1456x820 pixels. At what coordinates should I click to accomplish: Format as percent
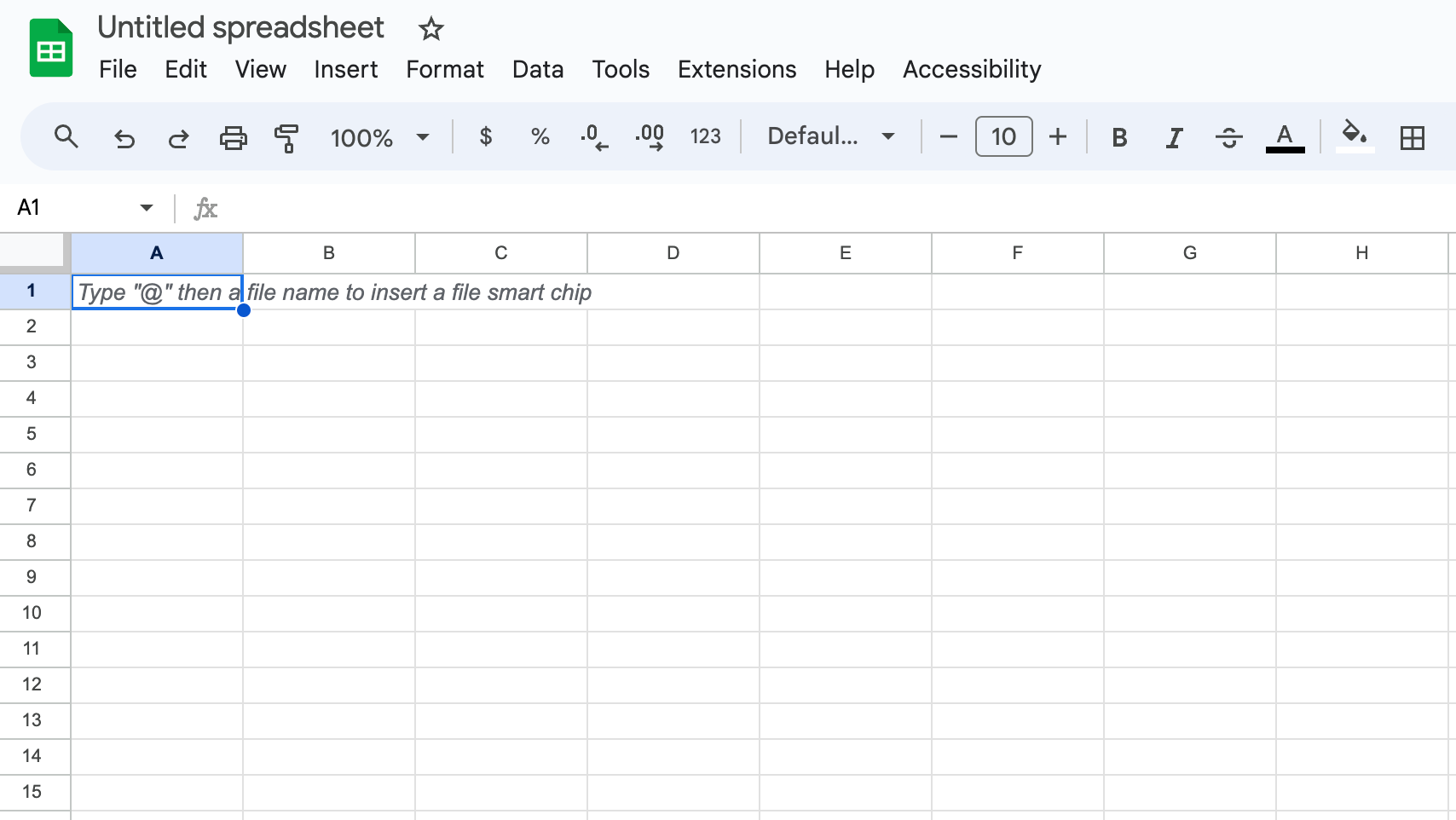pyautogui.click(x=540, y=136)
